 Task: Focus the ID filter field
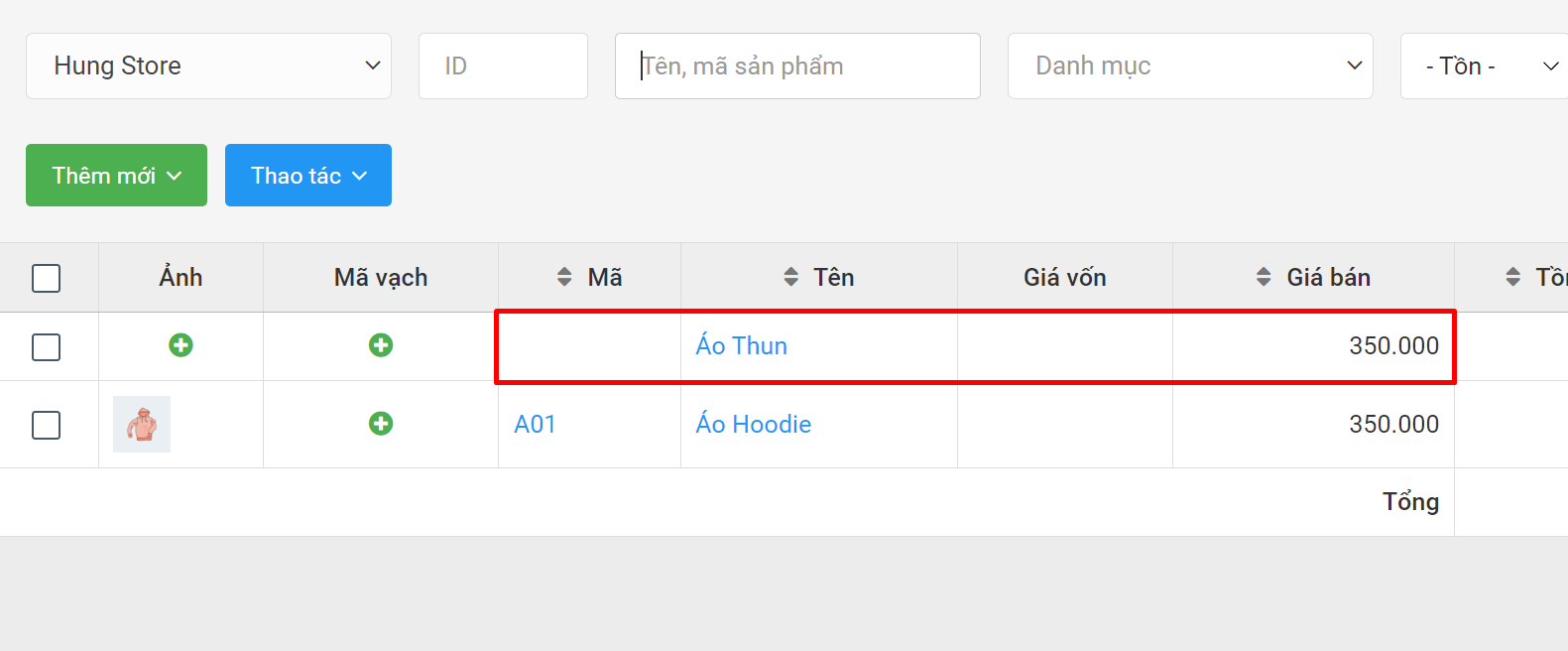click(503, 65)
